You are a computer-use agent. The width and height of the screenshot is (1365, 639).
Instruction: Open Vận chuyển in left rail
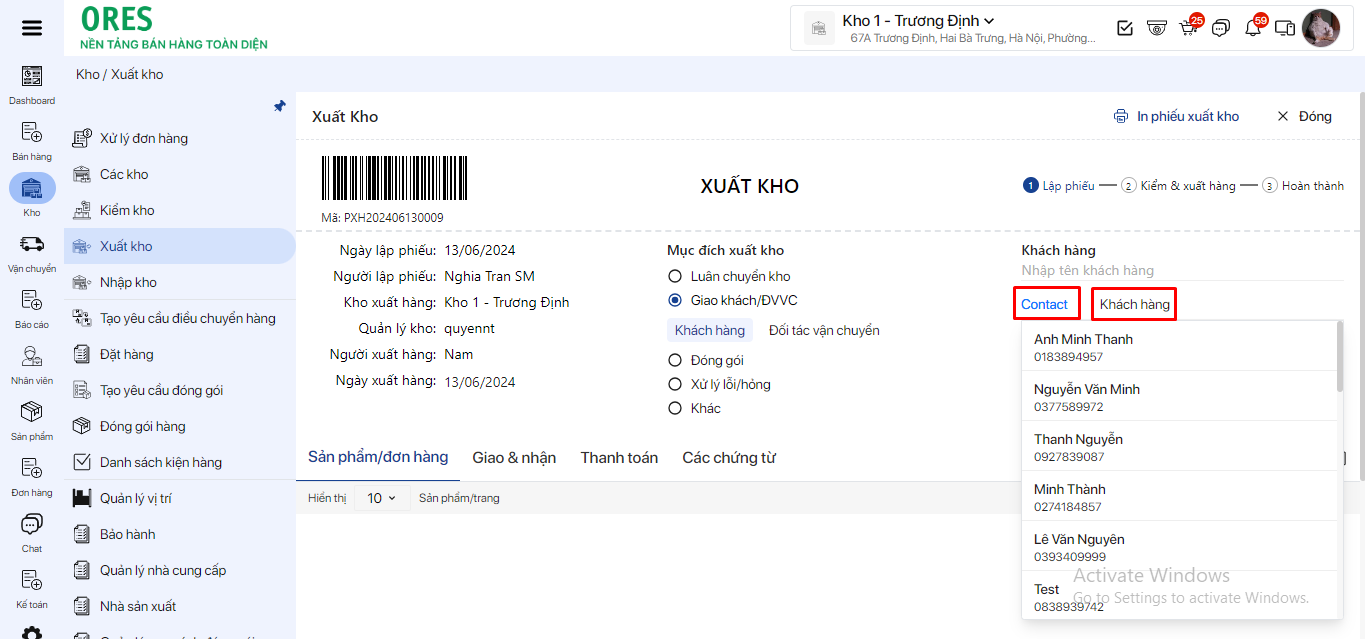tap(32, 252)
